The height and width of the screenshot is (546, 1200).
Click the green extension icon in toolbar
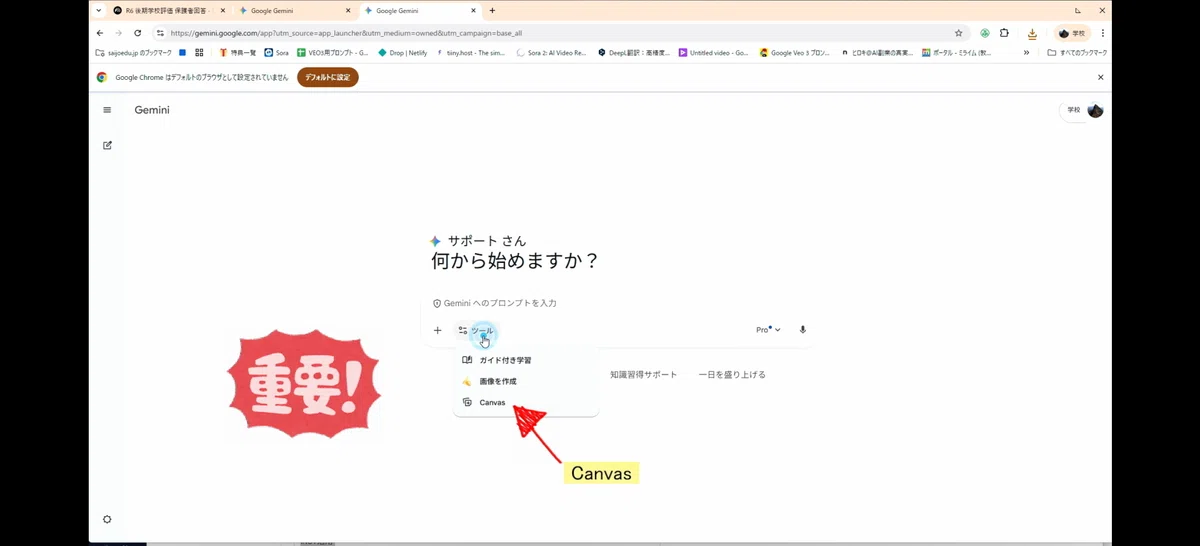point(985,33)
